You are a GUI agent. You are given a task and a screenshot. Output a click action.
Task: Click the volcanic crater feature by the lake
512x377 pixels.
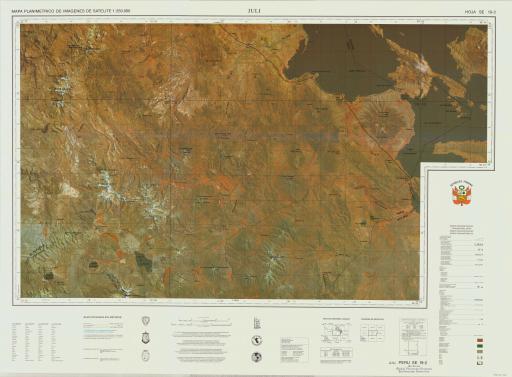pos(382,120)
